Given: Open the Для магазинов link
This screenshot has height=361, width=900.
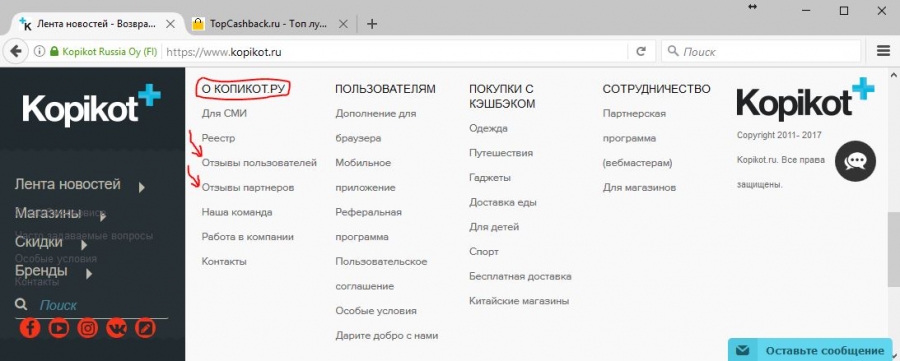Looking at the screenshot, I should (639, 188).
